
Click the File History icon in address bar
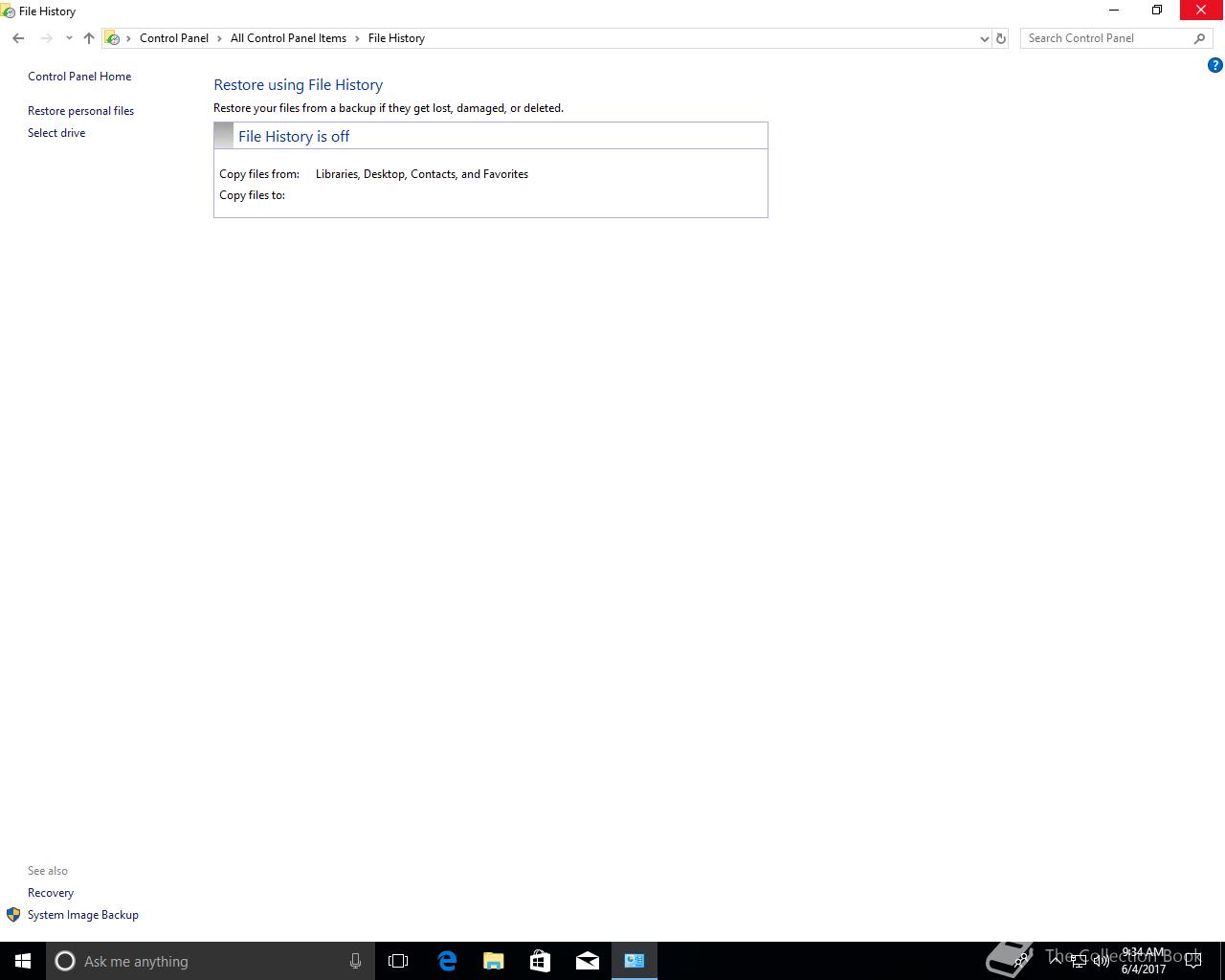point(112,38)
